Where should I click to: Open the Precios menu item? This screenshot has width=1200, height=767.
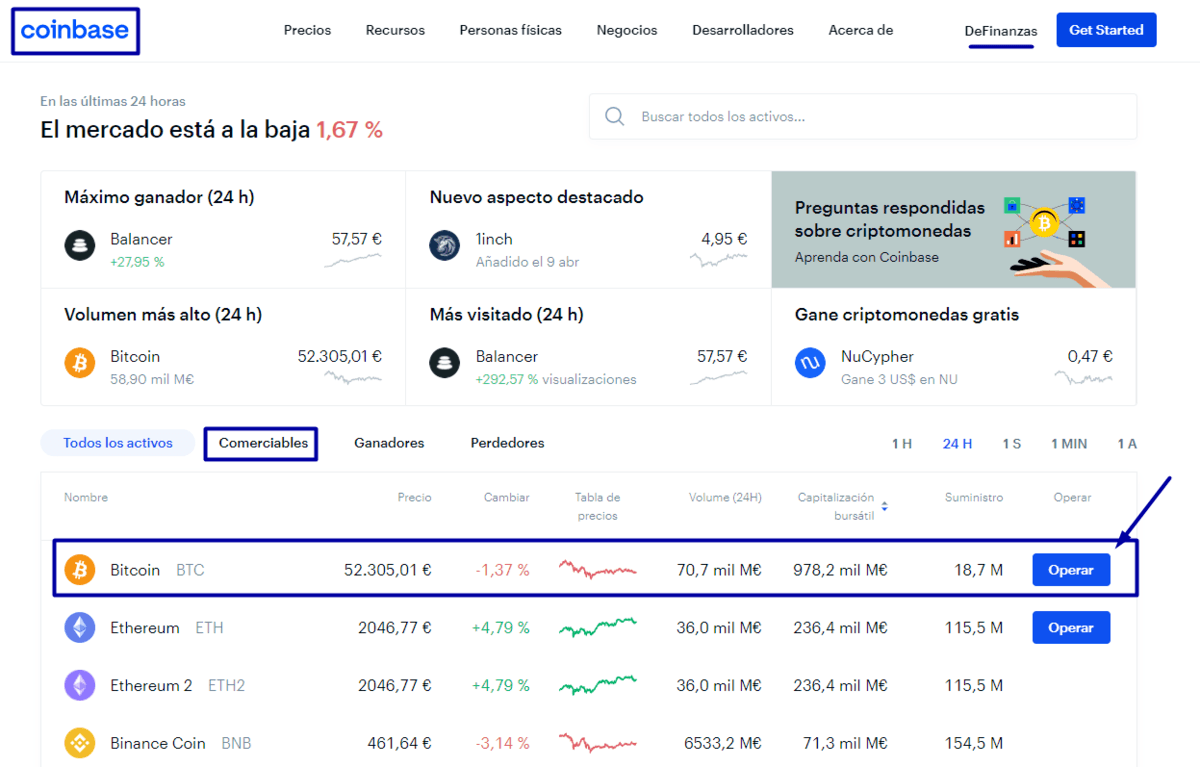pyautogui.click(x=307, y=30)
